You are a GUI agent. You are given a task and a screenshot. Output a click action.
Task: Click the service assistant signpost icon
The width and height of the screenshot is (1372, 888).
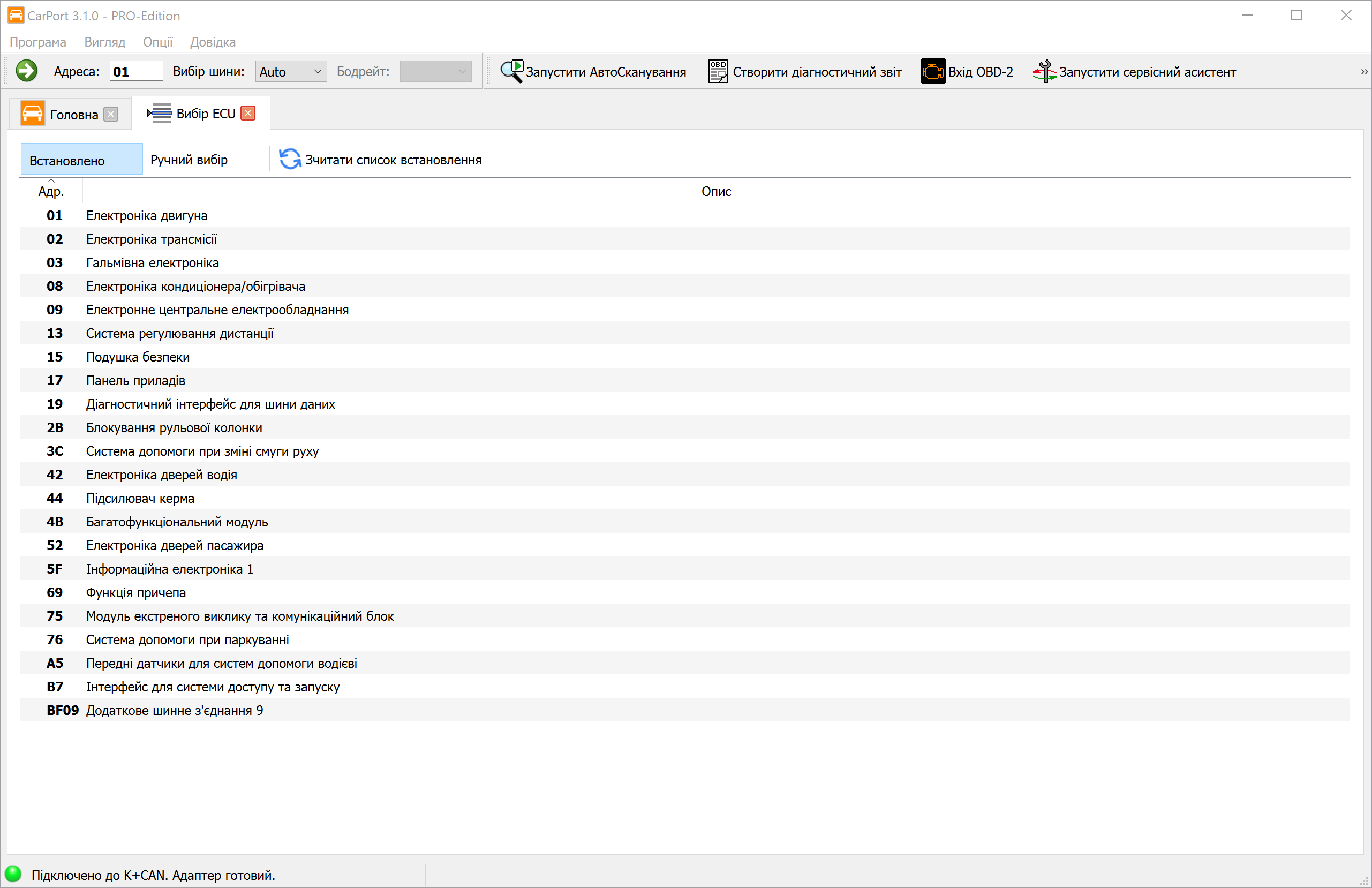1044,72
